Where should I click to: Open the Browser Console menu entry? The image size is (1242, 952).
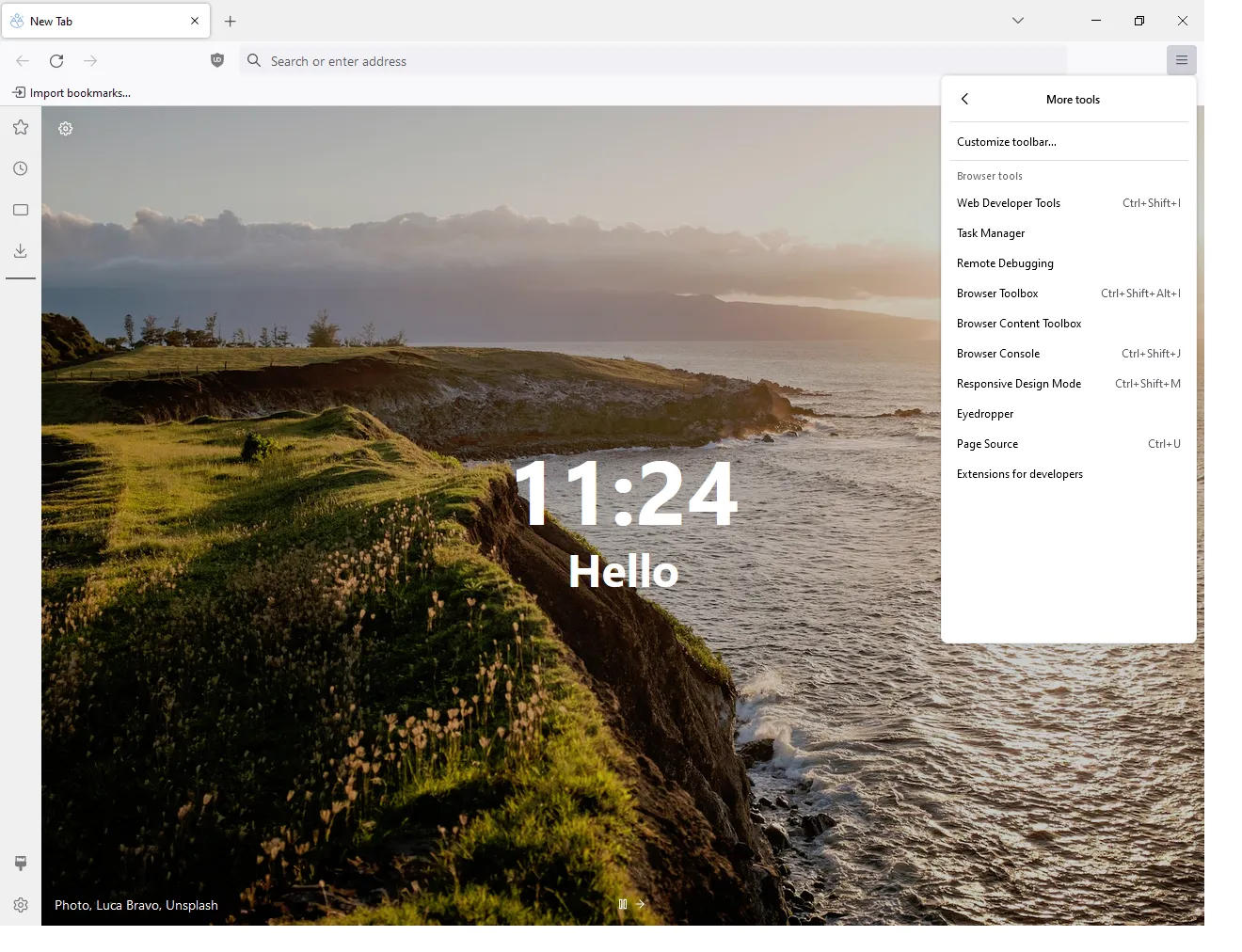point(998,353)
